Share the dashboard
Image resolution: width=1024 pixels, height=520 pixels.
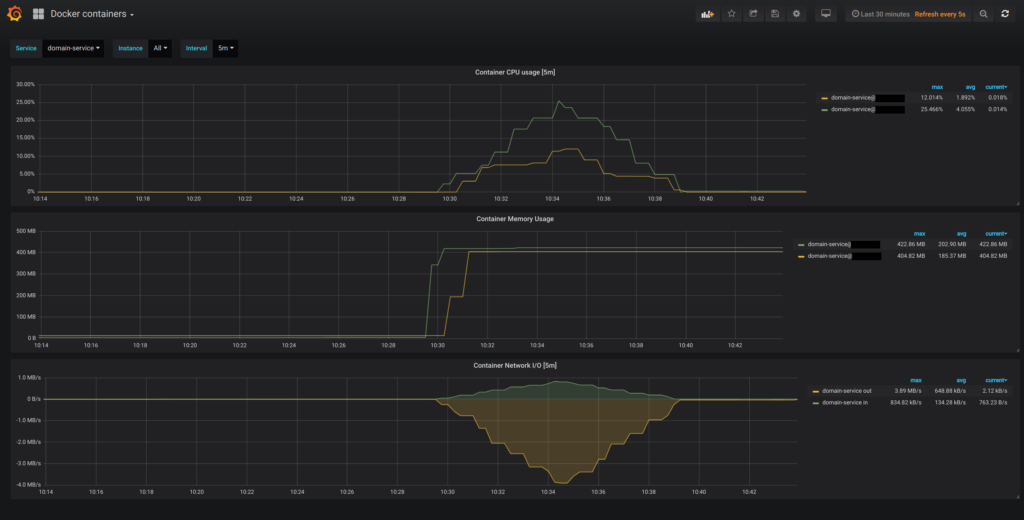[x=753, y=14]
